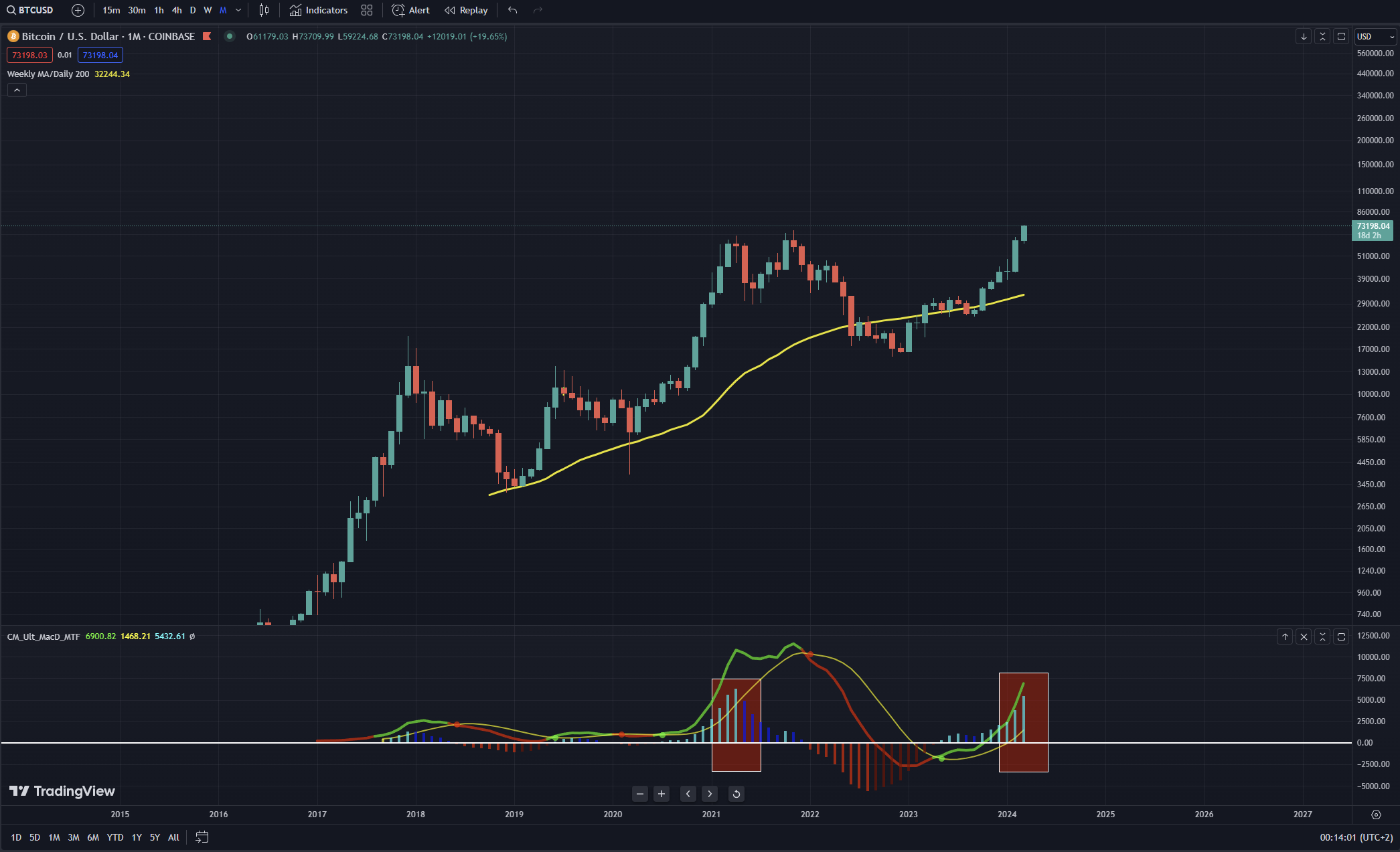1400x852 pixels.
Task: Set date range to YTD
Action: (x=115, y=837)
